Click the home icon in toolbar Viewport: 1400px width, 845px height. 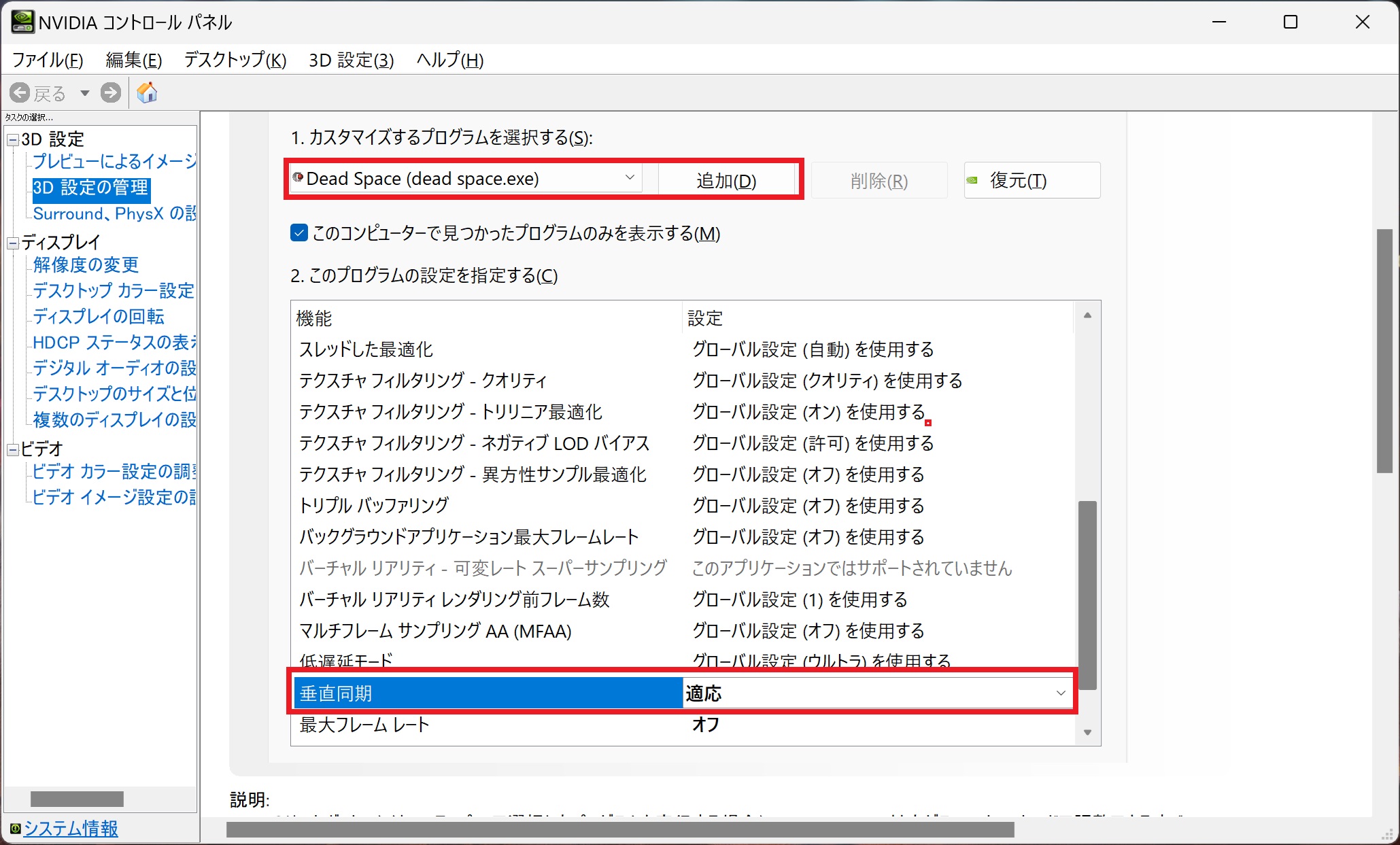(x=147, y=92)
